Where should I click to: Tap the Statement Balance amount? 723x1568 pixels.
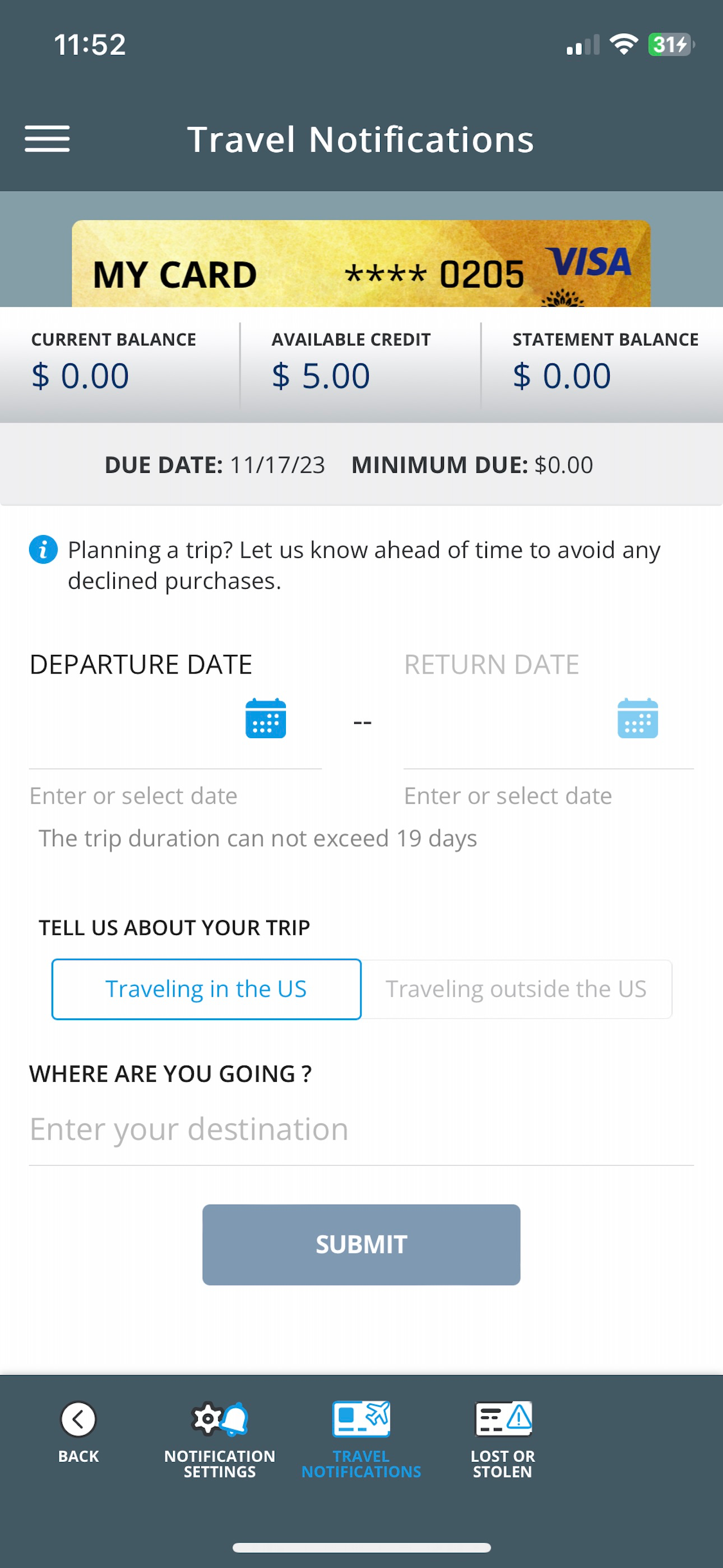(x=562, y=376)
